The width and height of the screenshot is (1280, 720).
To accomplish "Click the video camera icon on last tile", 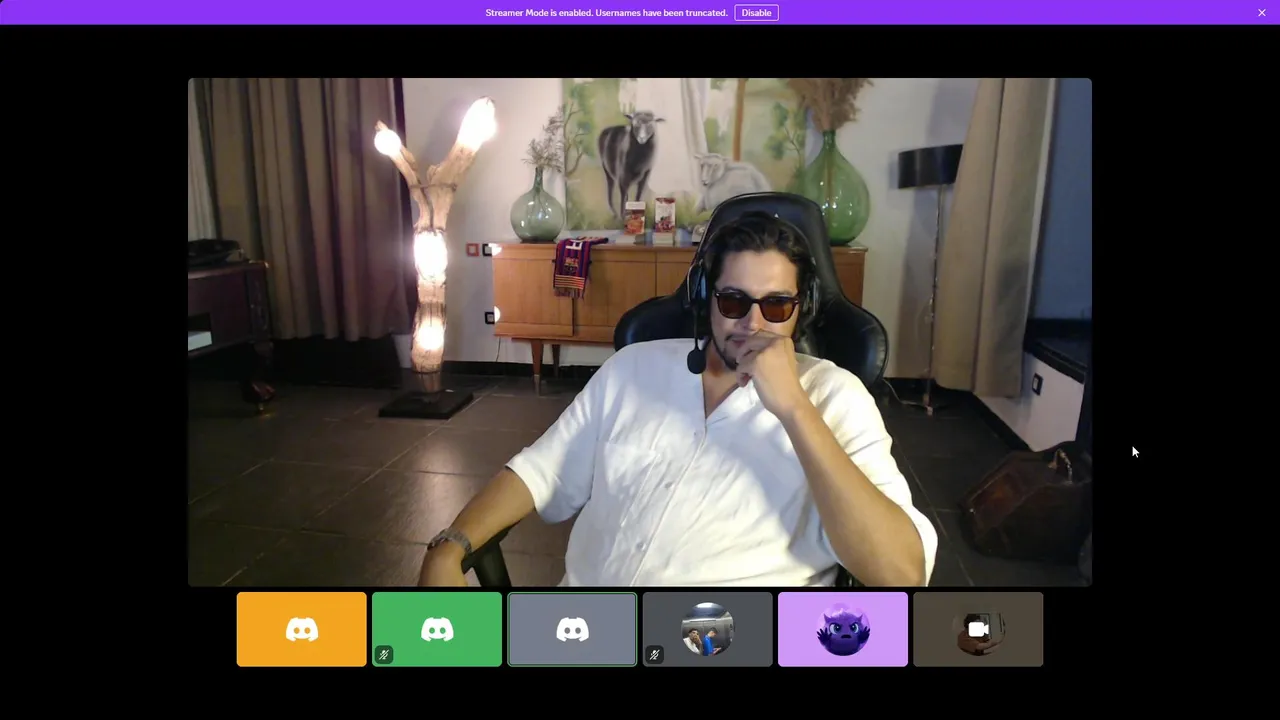I will click(978, 629).
